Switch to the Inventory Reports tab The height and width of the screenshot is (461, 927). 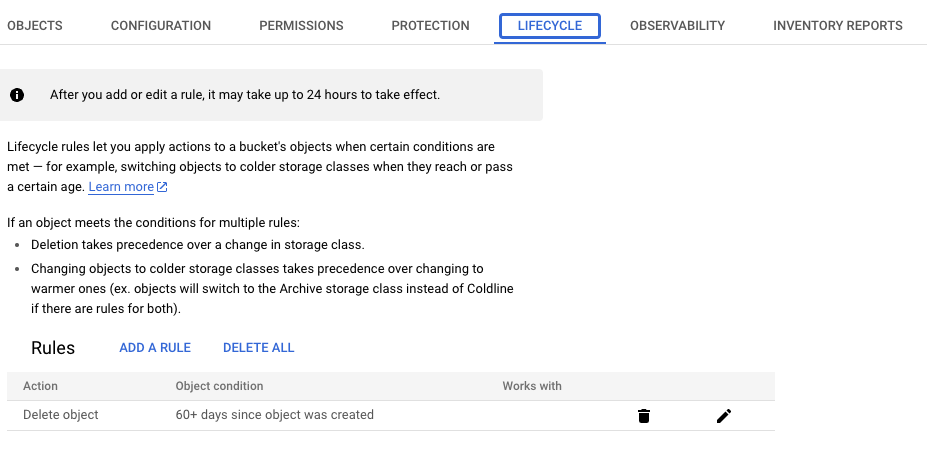[x=838, y=26]
